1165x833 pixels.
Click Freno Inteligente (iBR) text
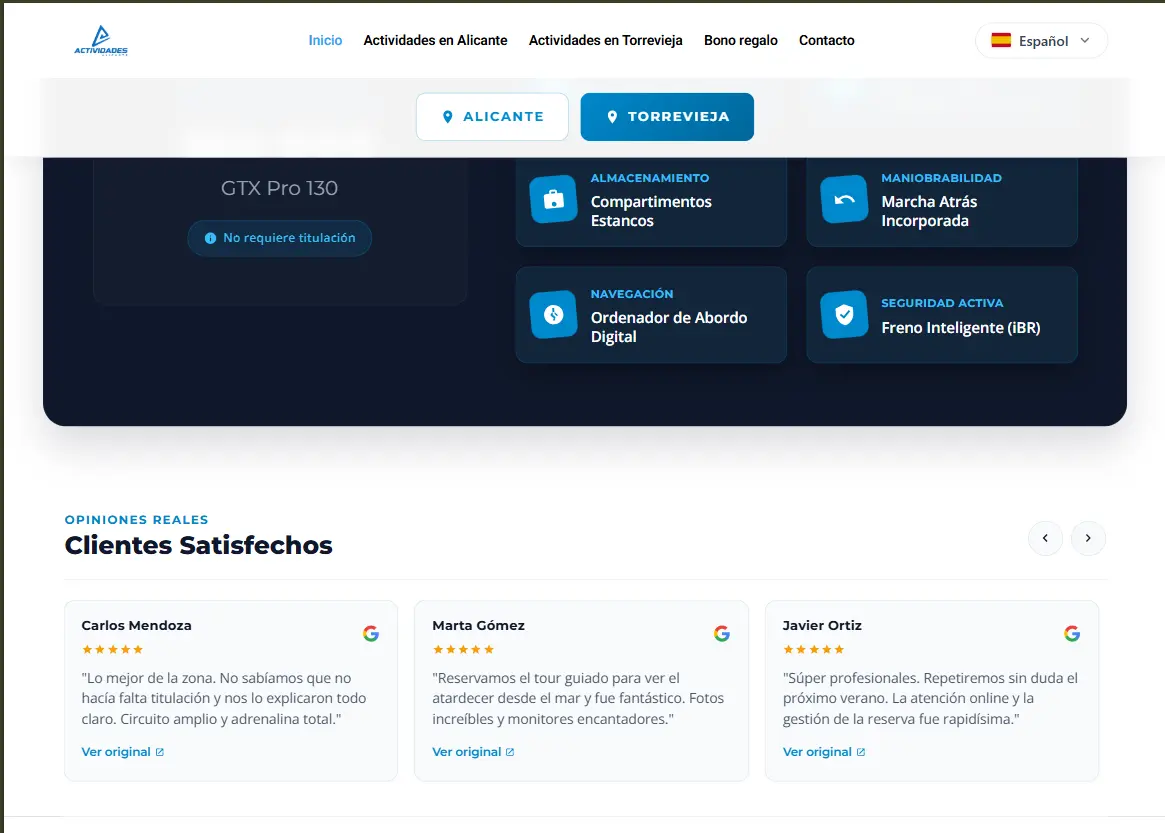pos(961,328)
